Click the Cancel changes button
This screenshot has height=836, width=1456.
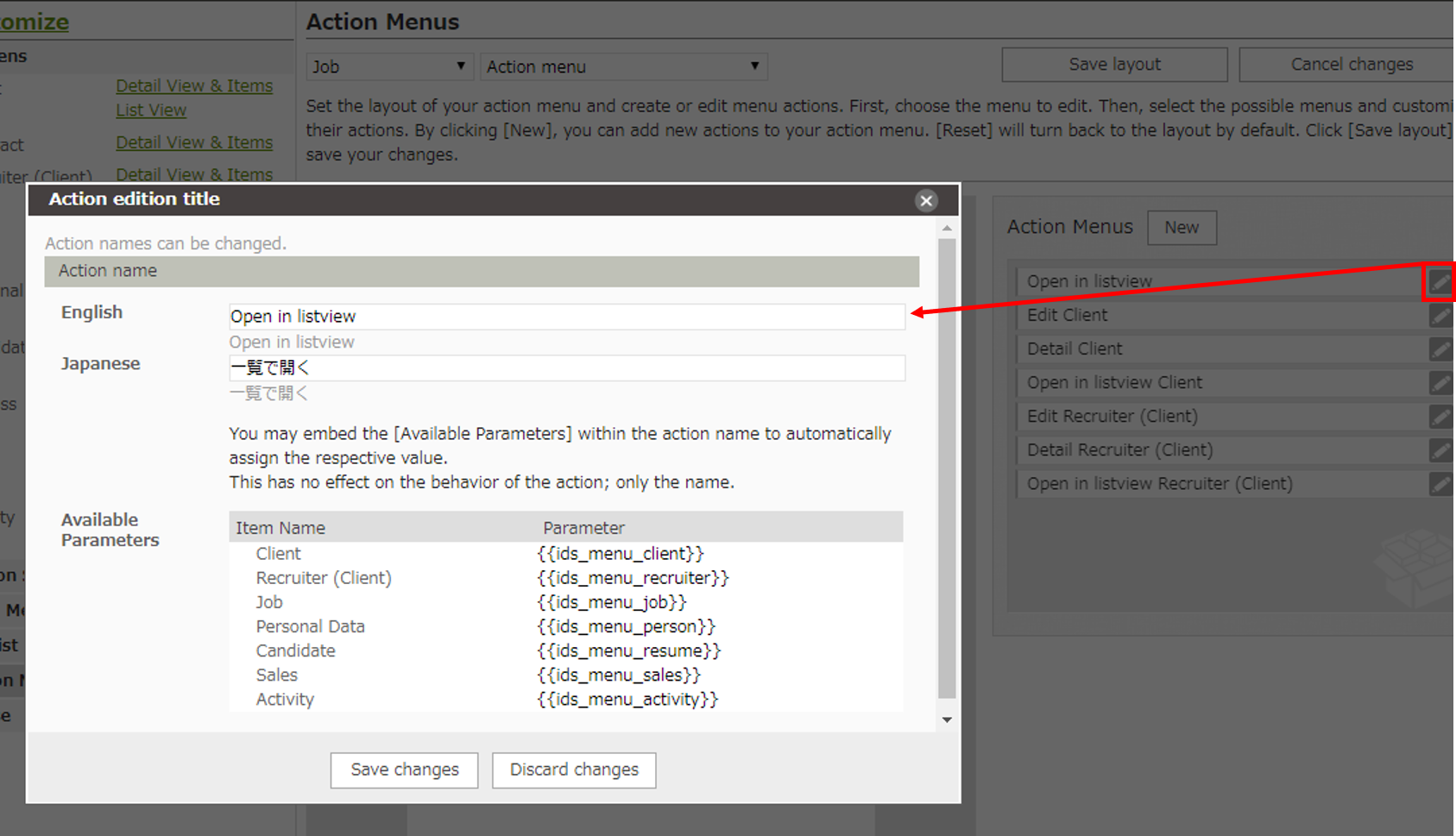(1351, 64)
